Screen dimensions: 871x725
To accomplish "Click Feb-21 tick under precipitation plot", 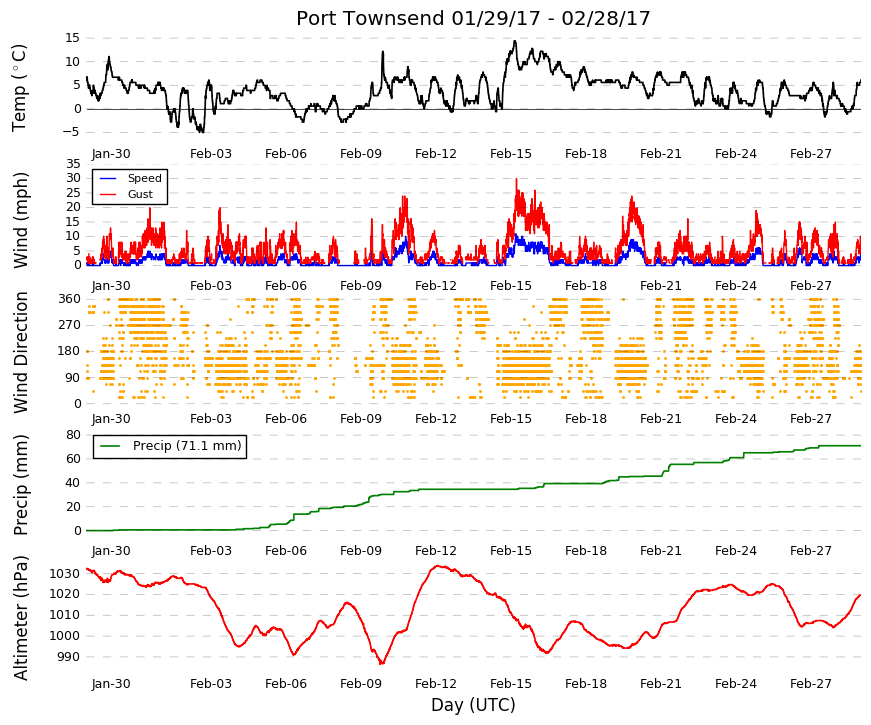I will (x=660, y=551).
